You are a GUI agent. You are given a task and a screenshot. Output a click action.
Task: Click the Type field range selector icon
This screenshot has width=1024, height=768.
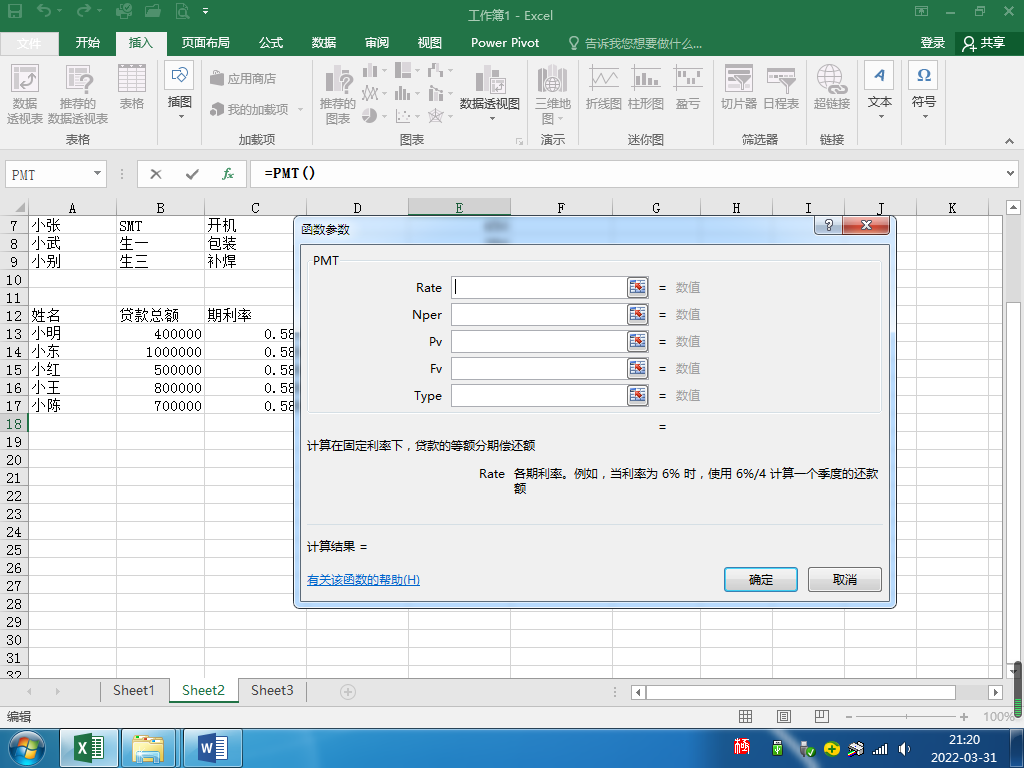(637, 395)
